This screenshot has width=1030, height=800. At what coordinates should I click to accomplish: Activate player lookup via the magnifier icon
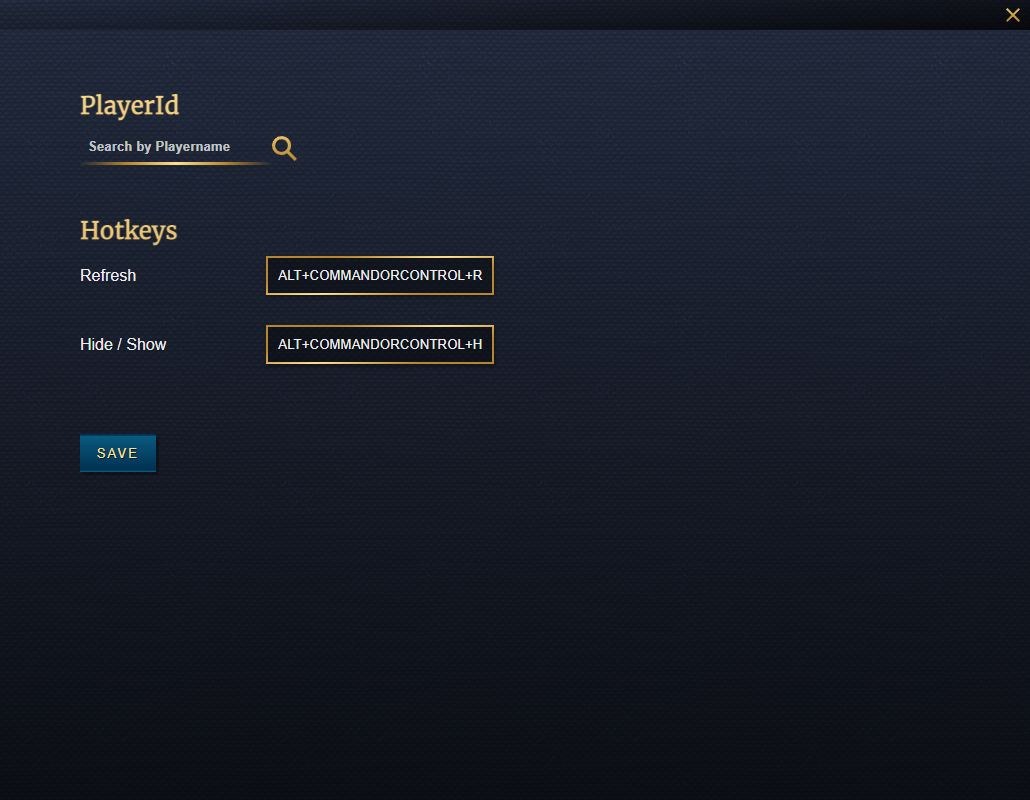tap(283, 147)
